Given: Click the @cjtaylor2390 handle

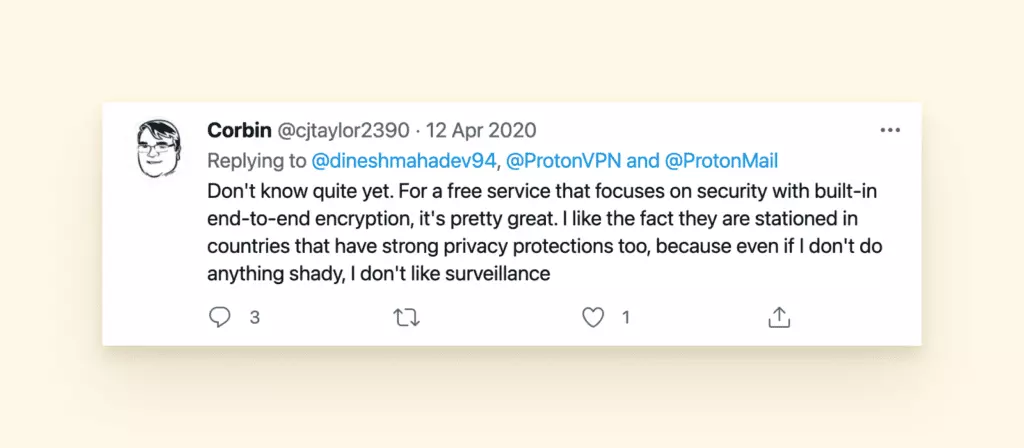Looking at the screenshot, I should pyautogui.click(x=337, y=130).
